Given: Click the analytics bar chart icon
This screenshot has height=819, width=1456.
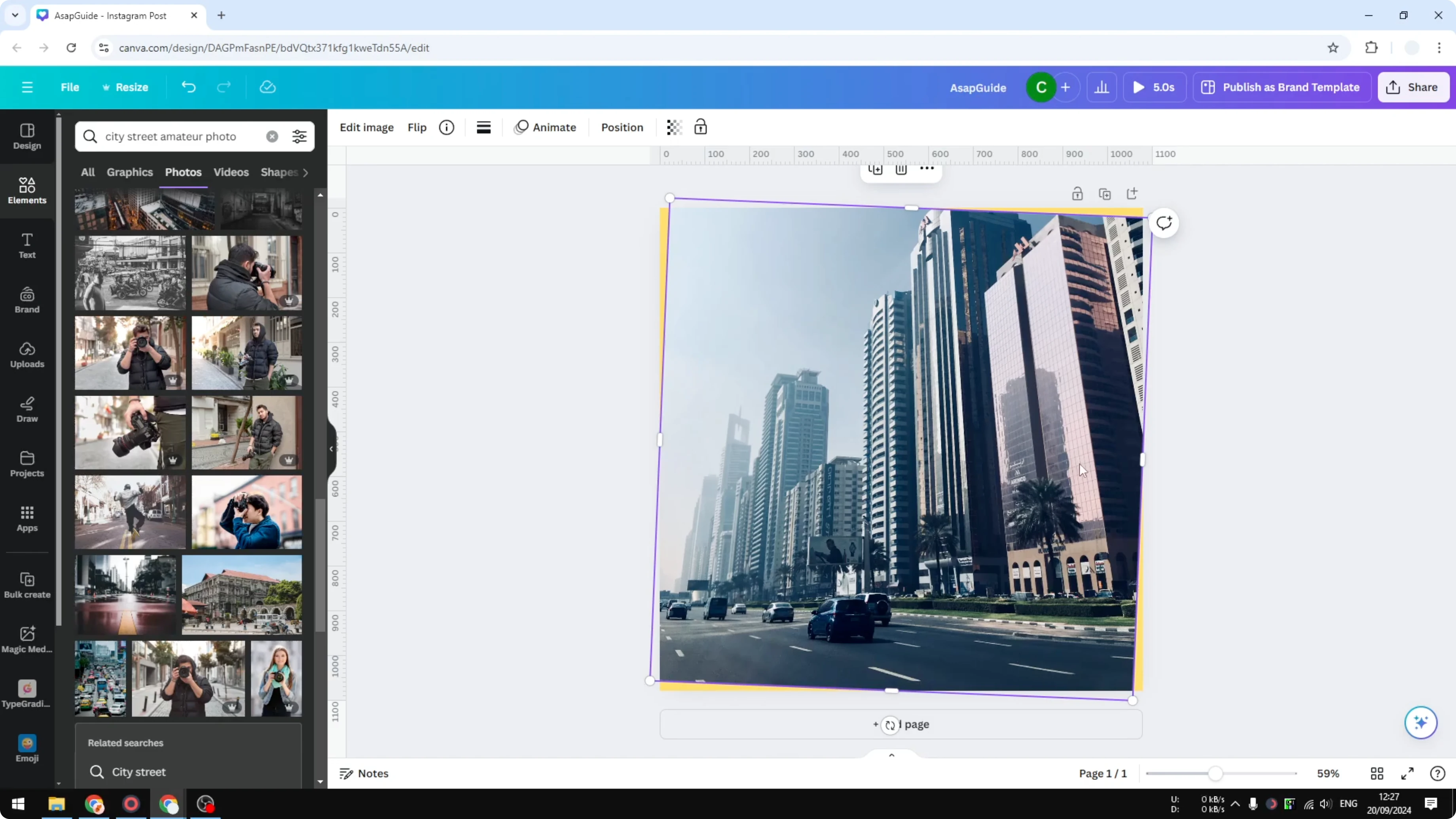Looking at the screenshot, I should 1101,87.
